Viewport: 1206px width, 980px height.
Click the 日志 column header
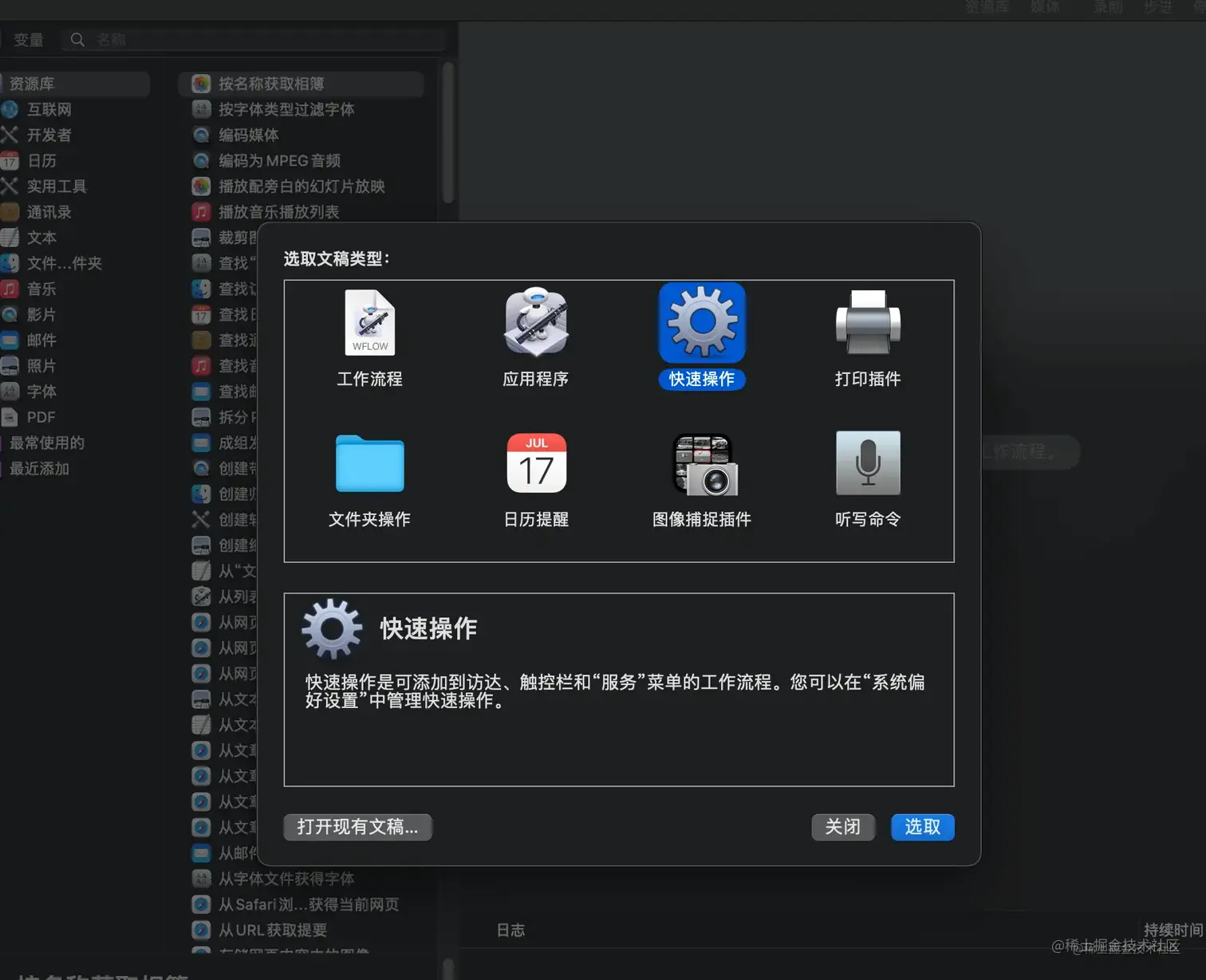[510, 930]
